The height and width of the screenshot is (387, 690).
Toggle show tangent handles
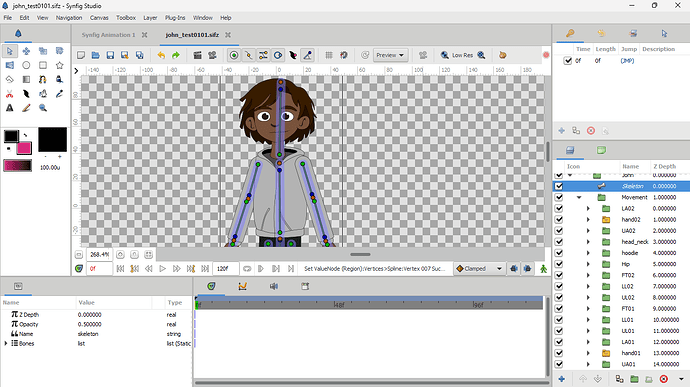click(263, 55)
